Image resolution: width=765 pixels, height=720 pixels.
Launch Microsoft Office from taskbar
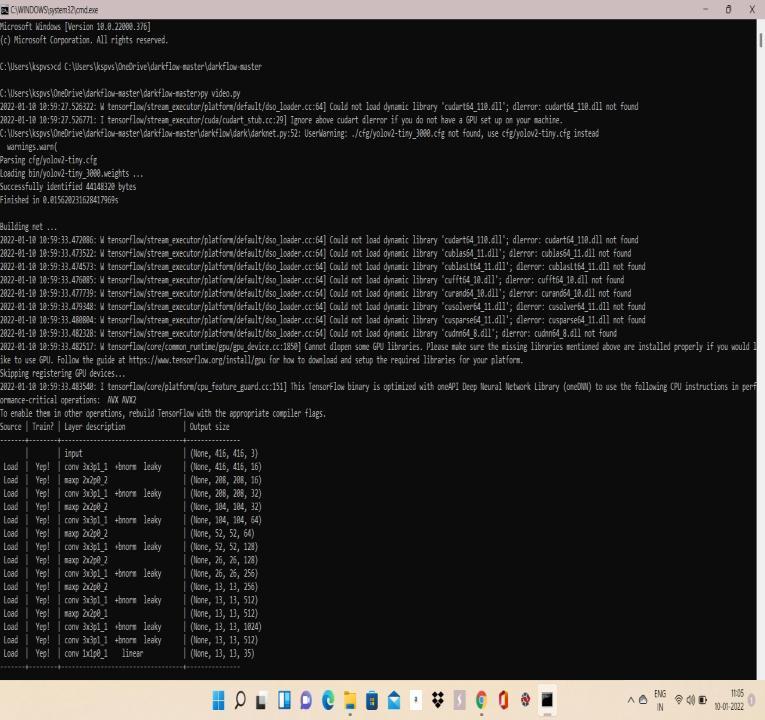[x=503, y=700]
